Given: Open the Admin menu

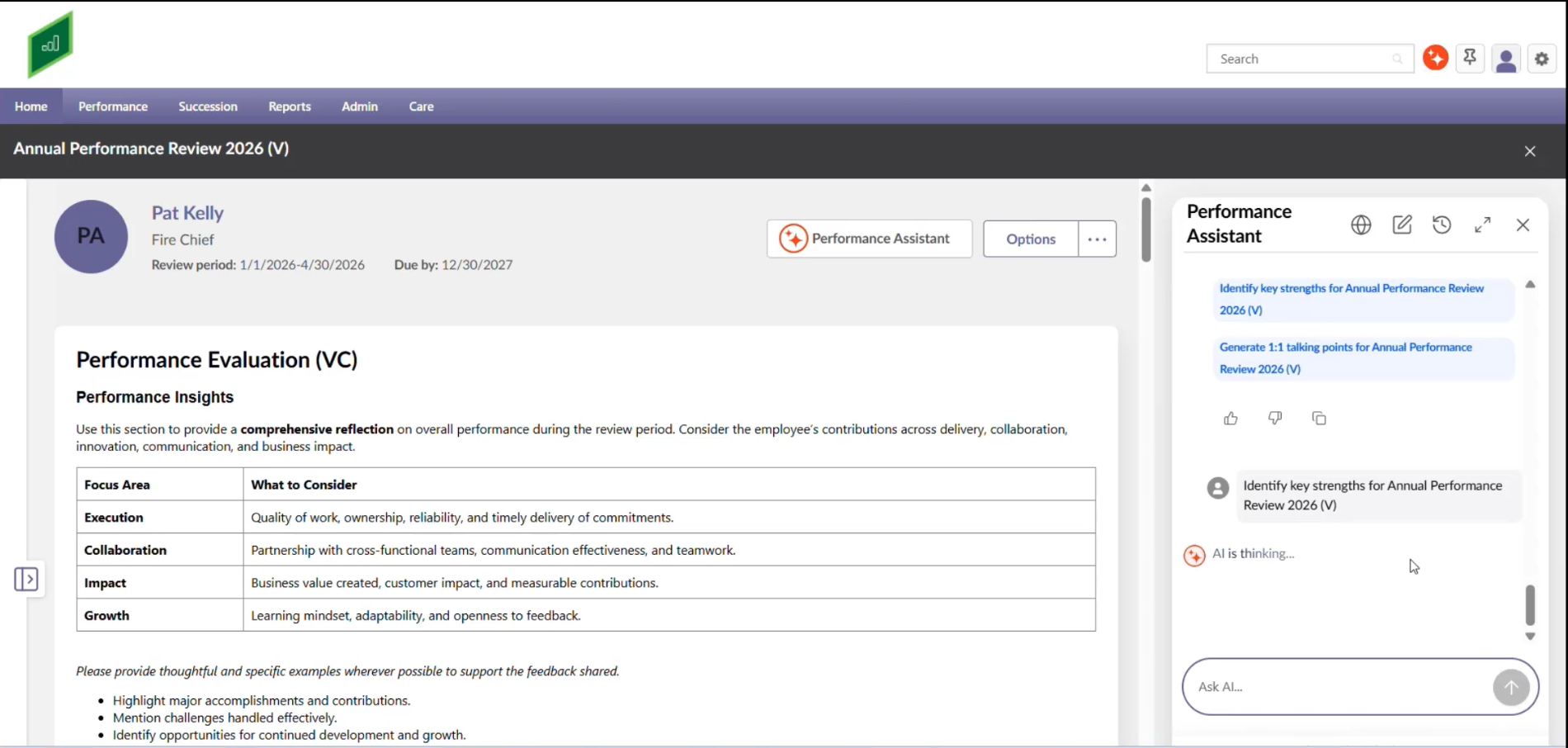Looking at the screenshot, I should click(360, 107).
